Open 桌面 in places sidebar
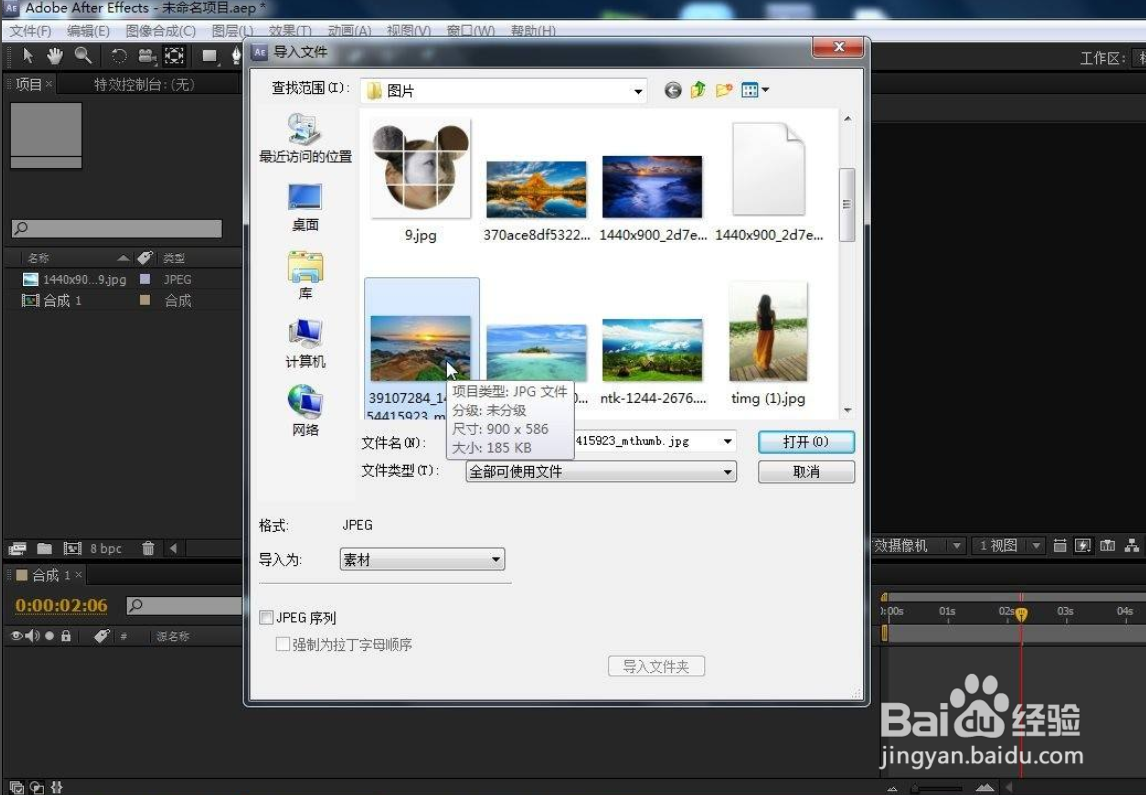This screenshot has width=1146, height=795. (306, 208)
